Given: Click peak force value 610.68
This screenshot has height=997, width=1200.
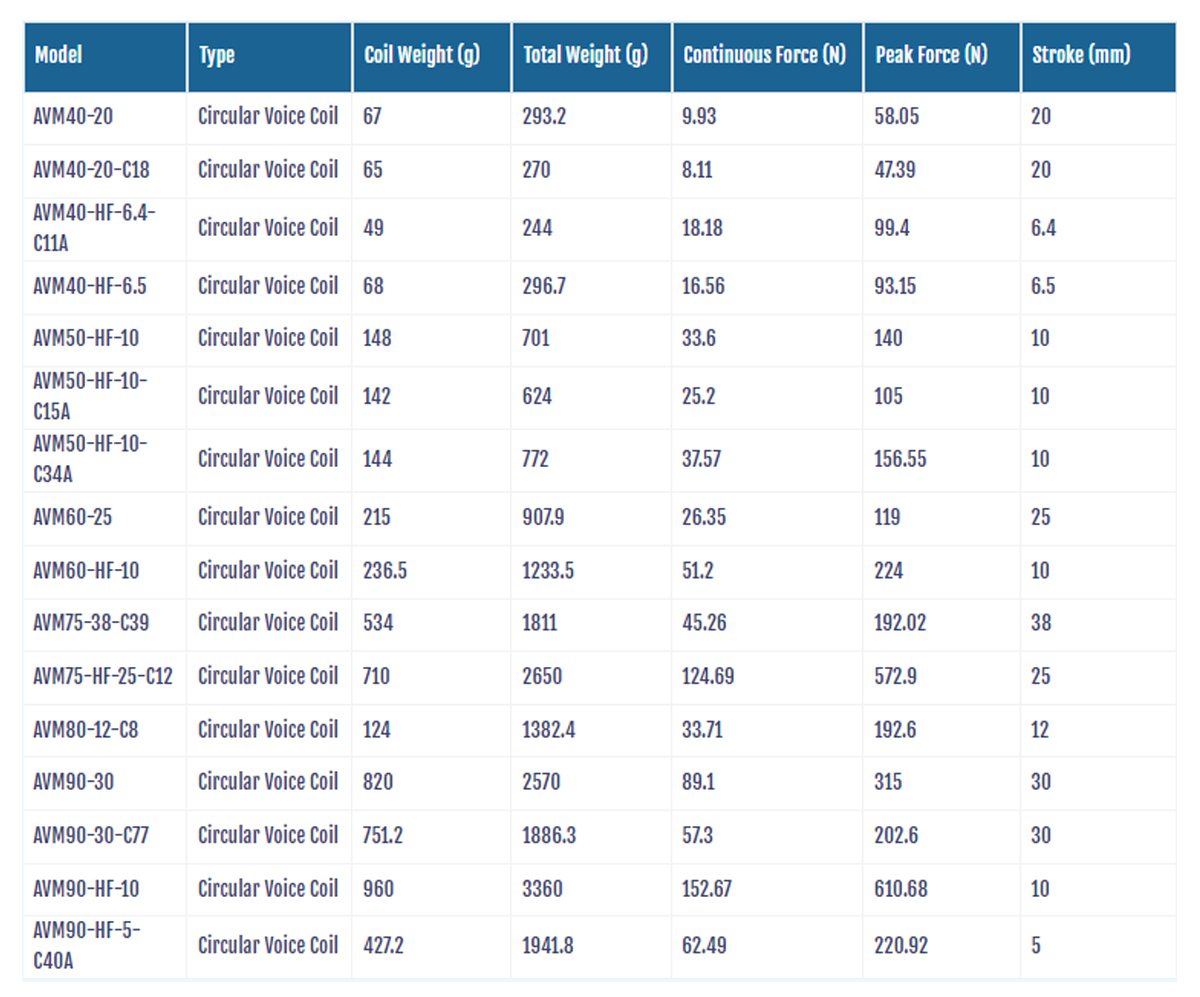Looking at the screenshot, I should tap(901, 888).
